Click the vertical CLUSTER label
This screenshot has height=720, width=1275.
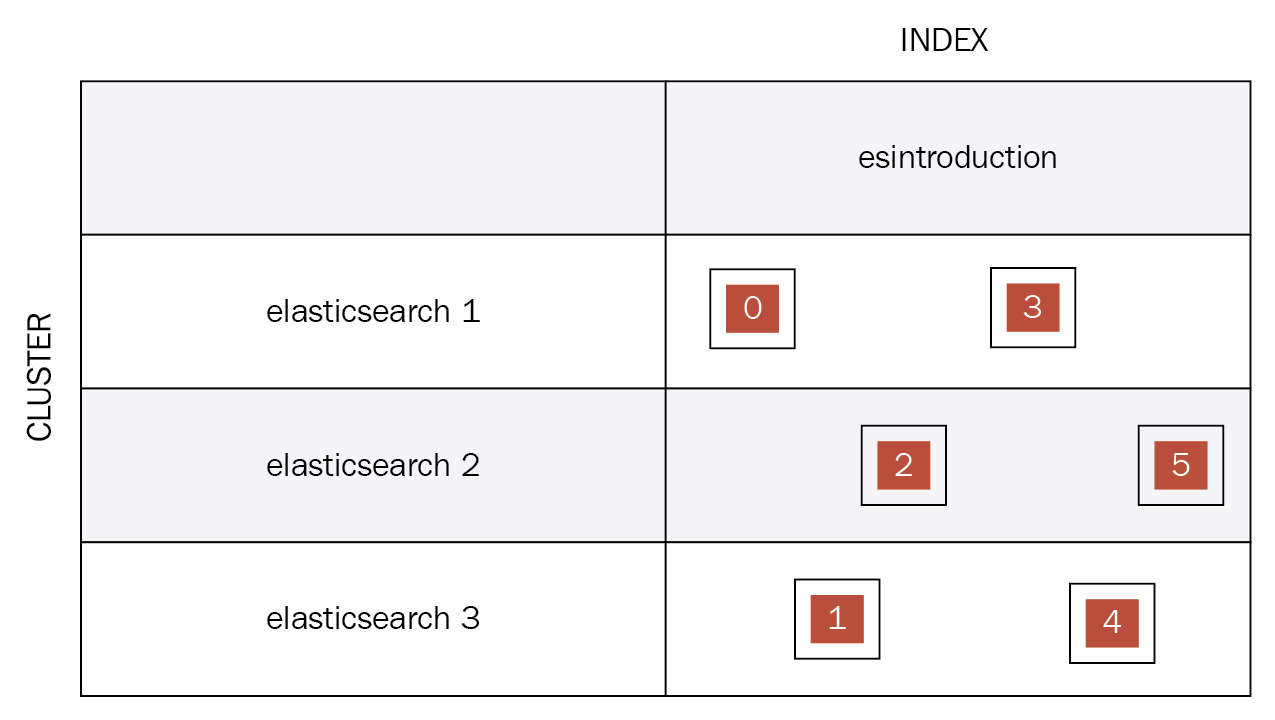39,377
